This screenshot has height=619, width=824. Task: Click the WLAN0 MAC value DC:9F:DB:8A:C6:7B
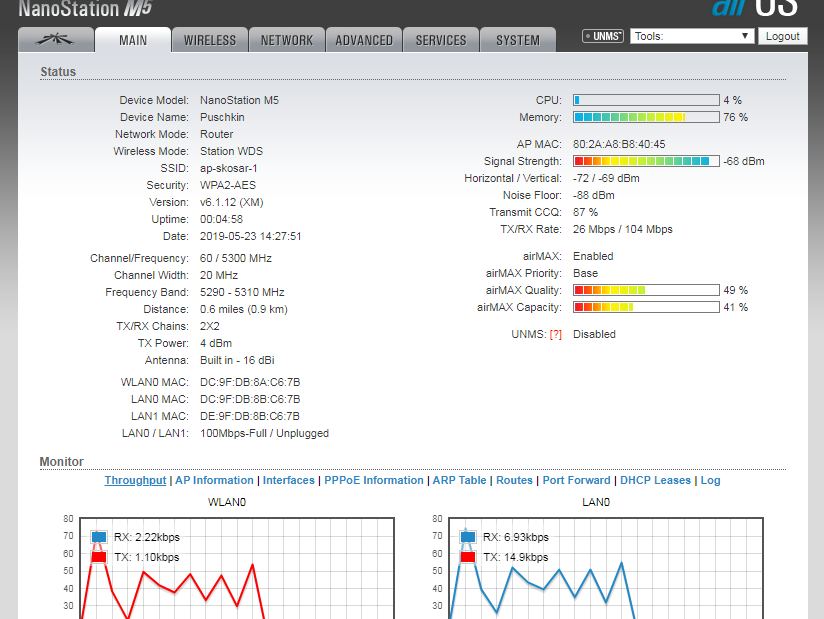point(250,382)
